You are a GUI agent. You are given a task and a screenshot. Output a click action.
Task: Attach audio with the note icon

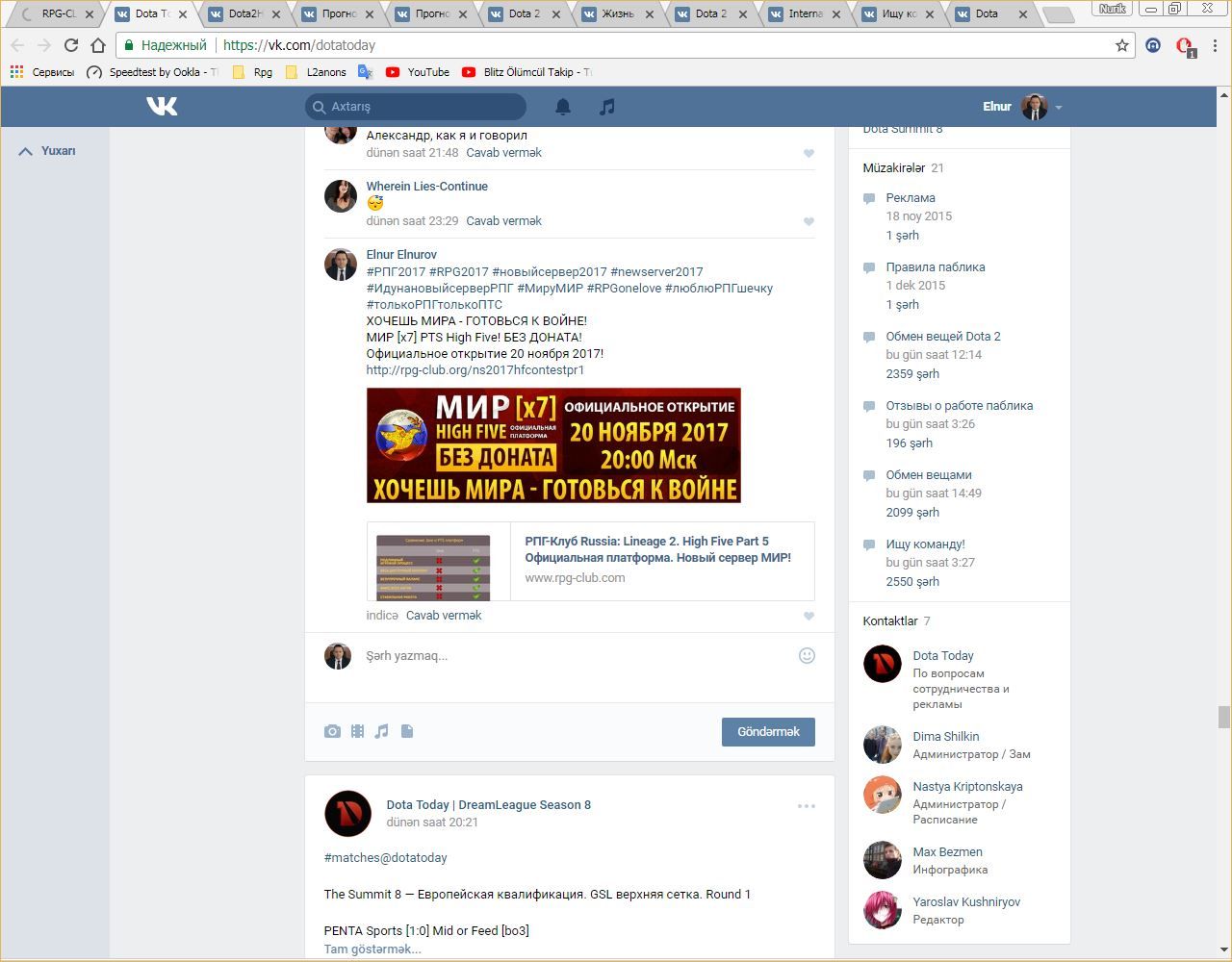381,731
